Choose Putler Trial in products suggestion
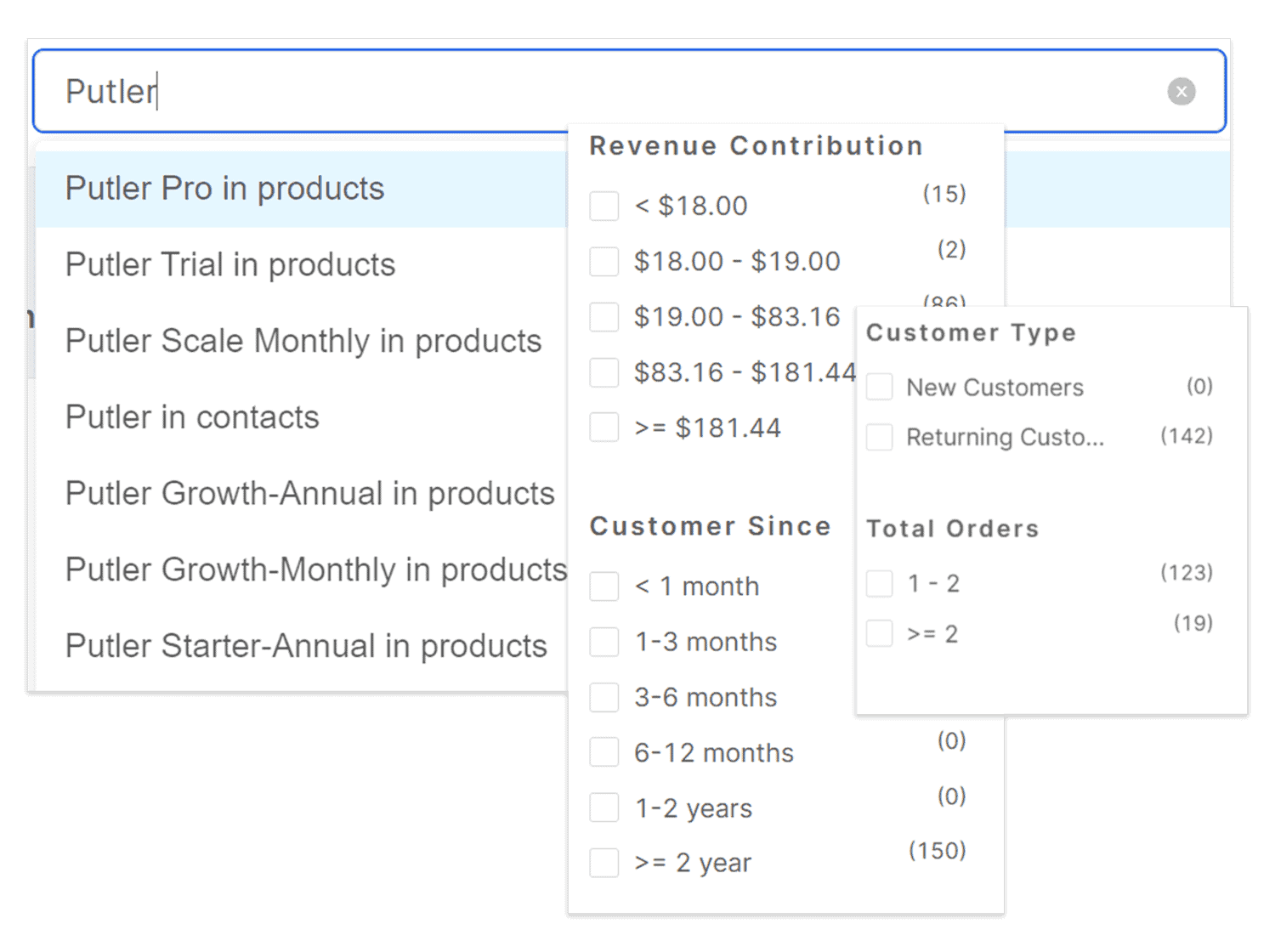The width and height of the screenshot is (1275, 952). 230,265
